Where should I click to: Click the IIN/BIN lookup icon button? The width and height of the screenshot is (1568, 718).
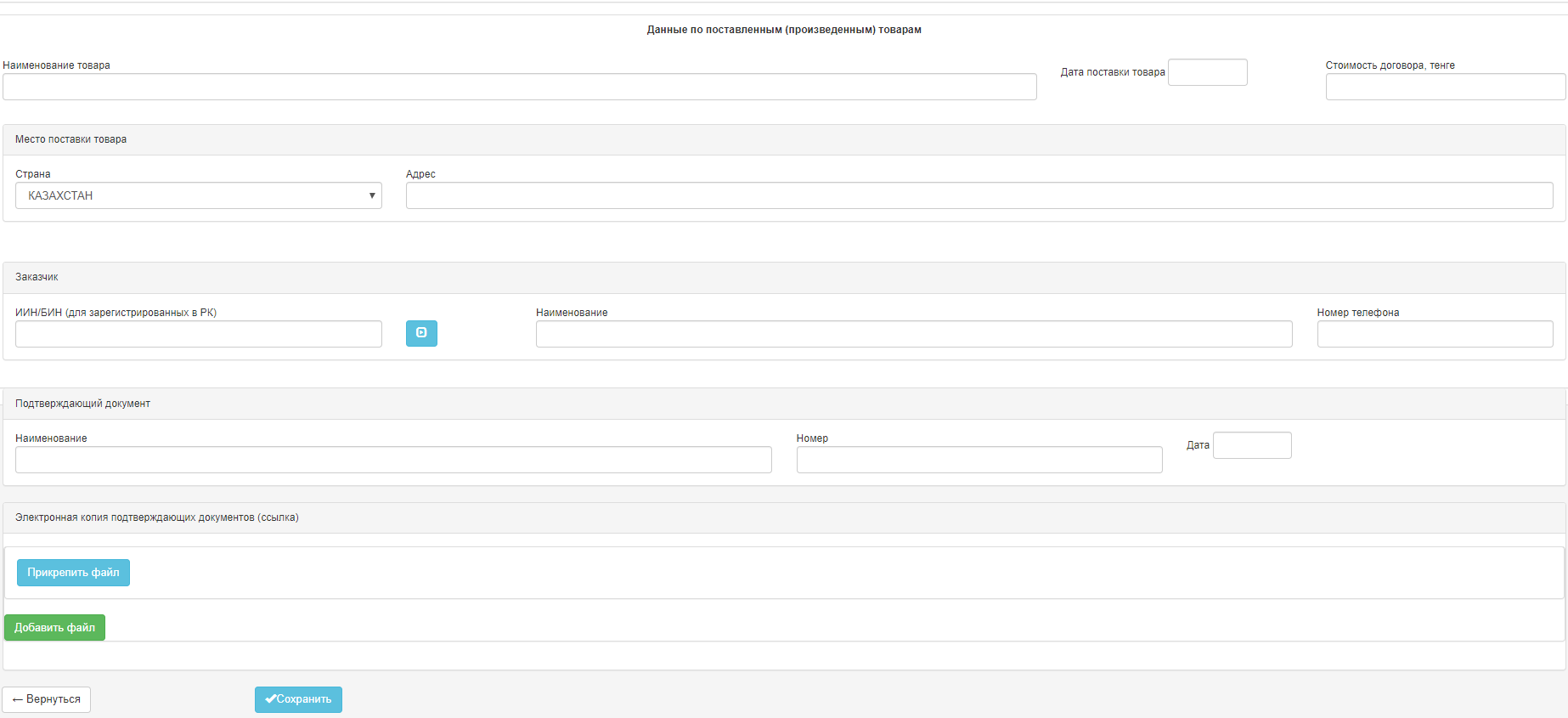click(421, 333)
